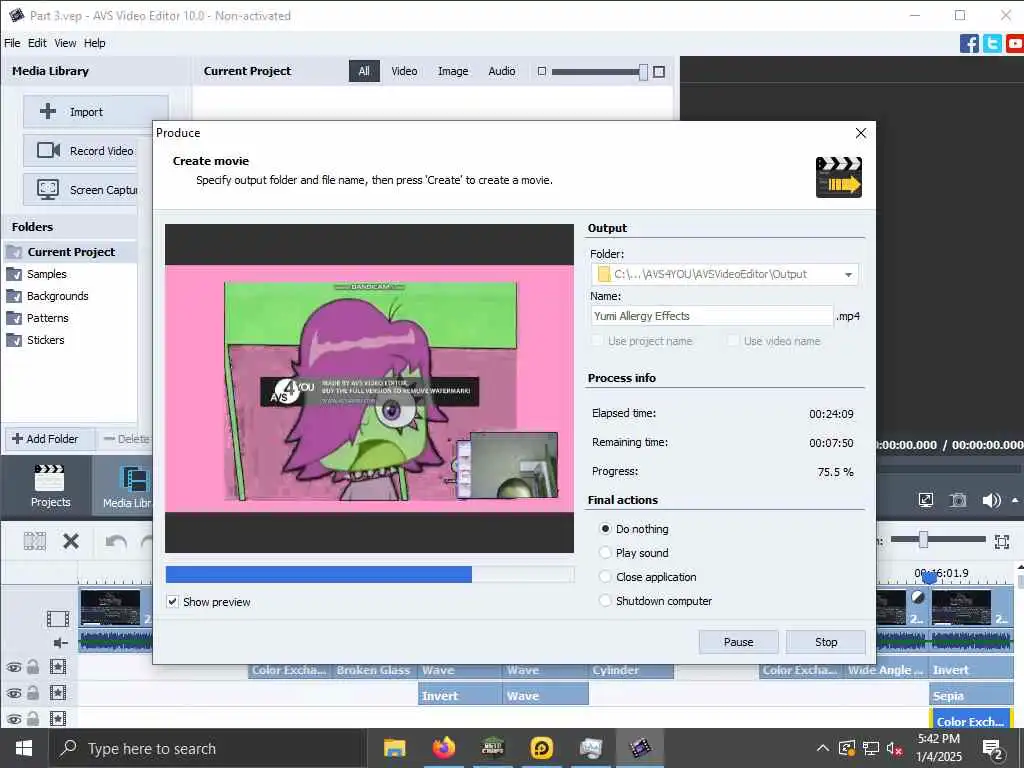Open the Projects clapperboard panel
The image size is (1024, 768).
[50, 486]
